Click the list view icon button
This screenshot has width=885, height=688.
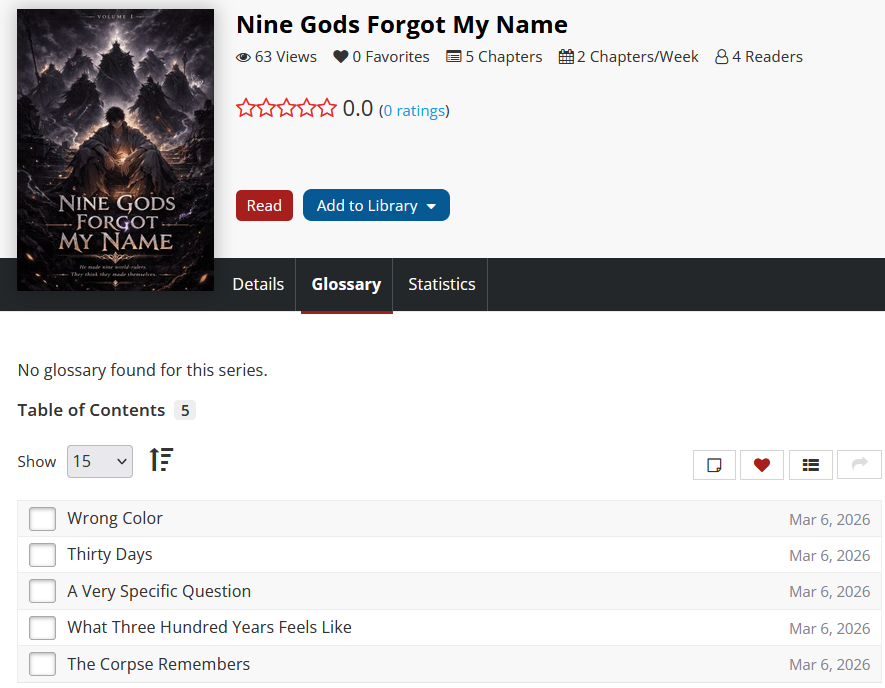(811, 465)
